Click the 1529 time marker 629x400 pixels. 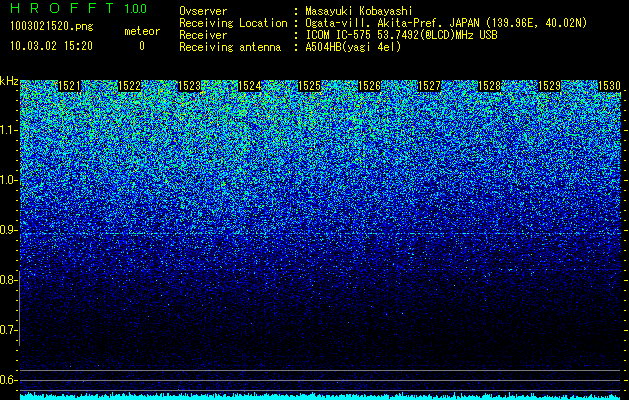[549, 86]
